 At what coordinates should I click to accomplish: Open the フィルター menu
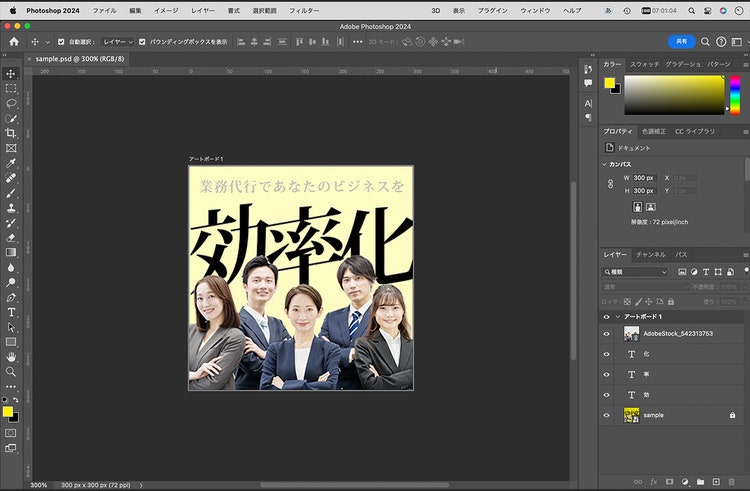click(304, 11)
